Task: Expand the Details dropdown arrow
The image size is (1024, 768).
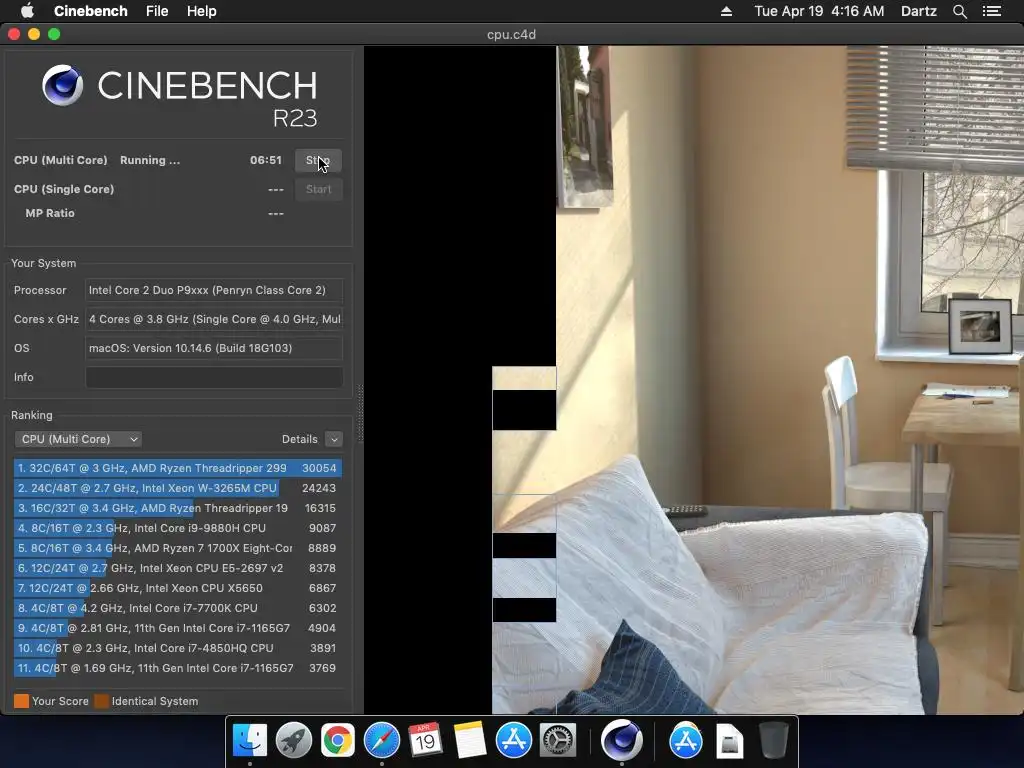Action: tap(334, 440)
